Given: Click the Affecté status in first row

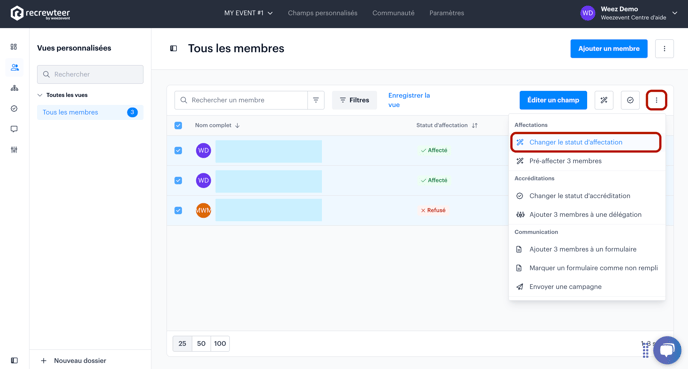Looking at the screenshot, I should 434,150.
